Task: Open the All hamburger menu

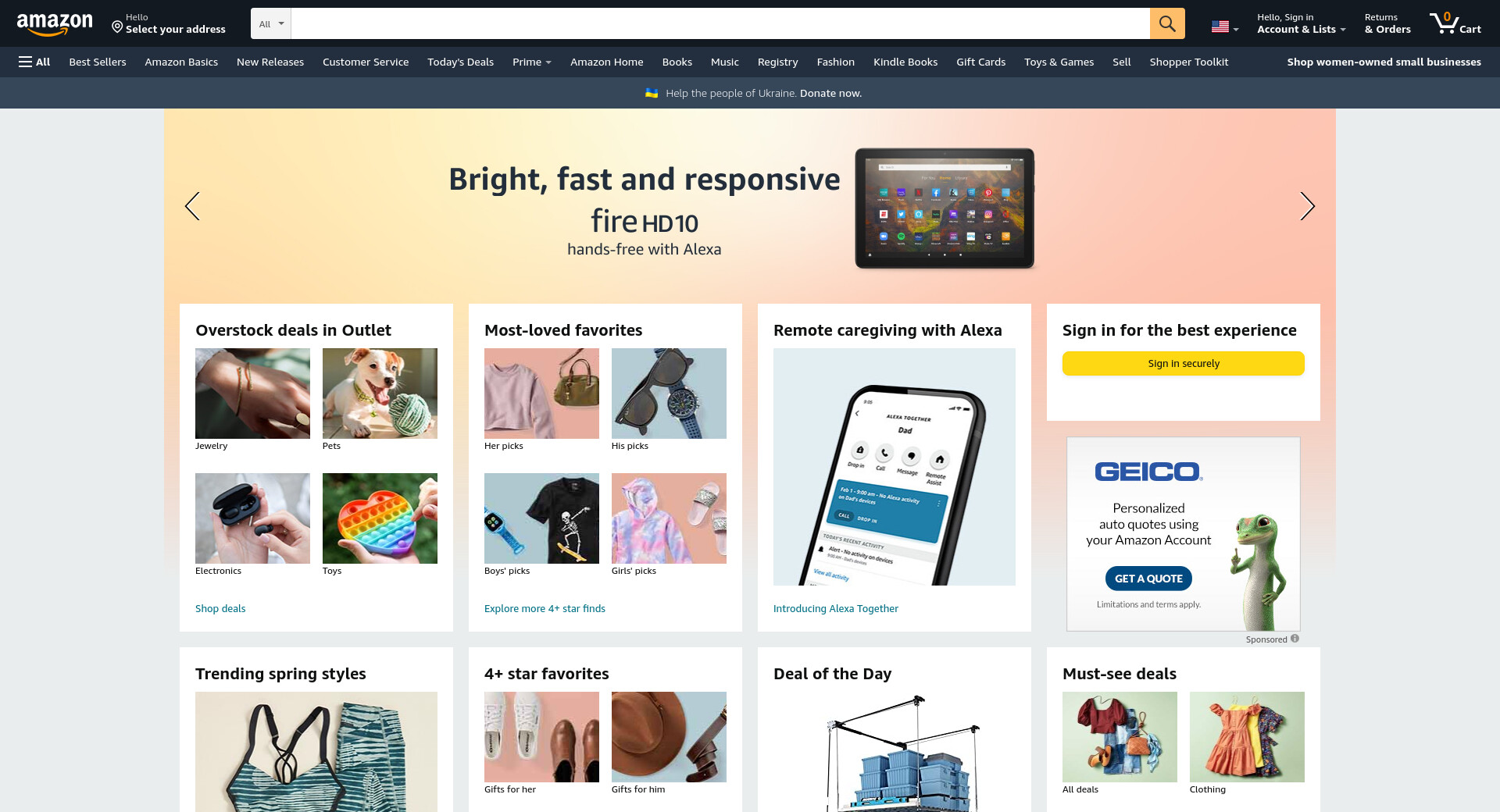Action: (x=34, y=62)
